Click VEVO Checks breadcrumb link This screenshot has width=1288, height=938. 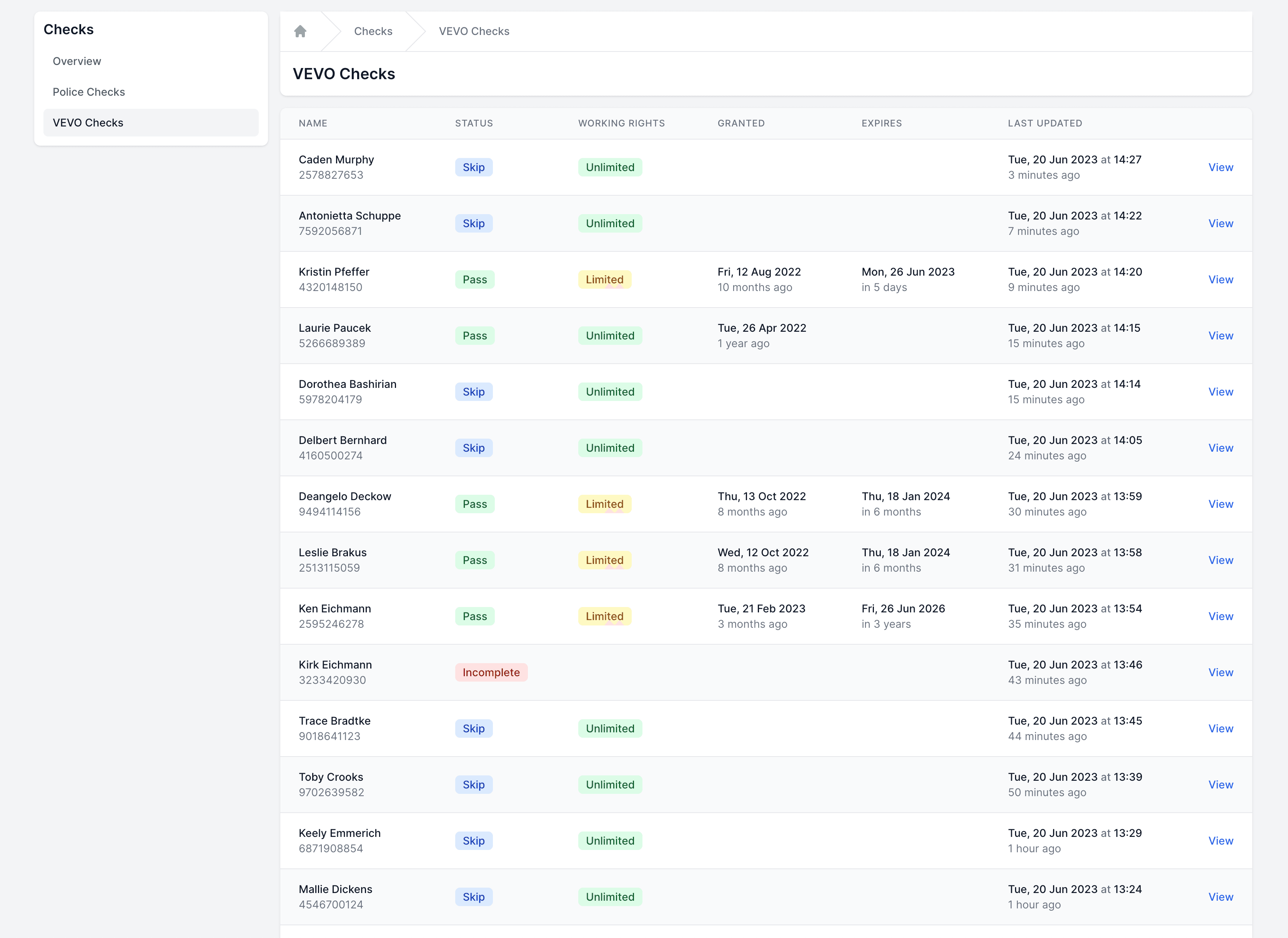click(474, 31)
